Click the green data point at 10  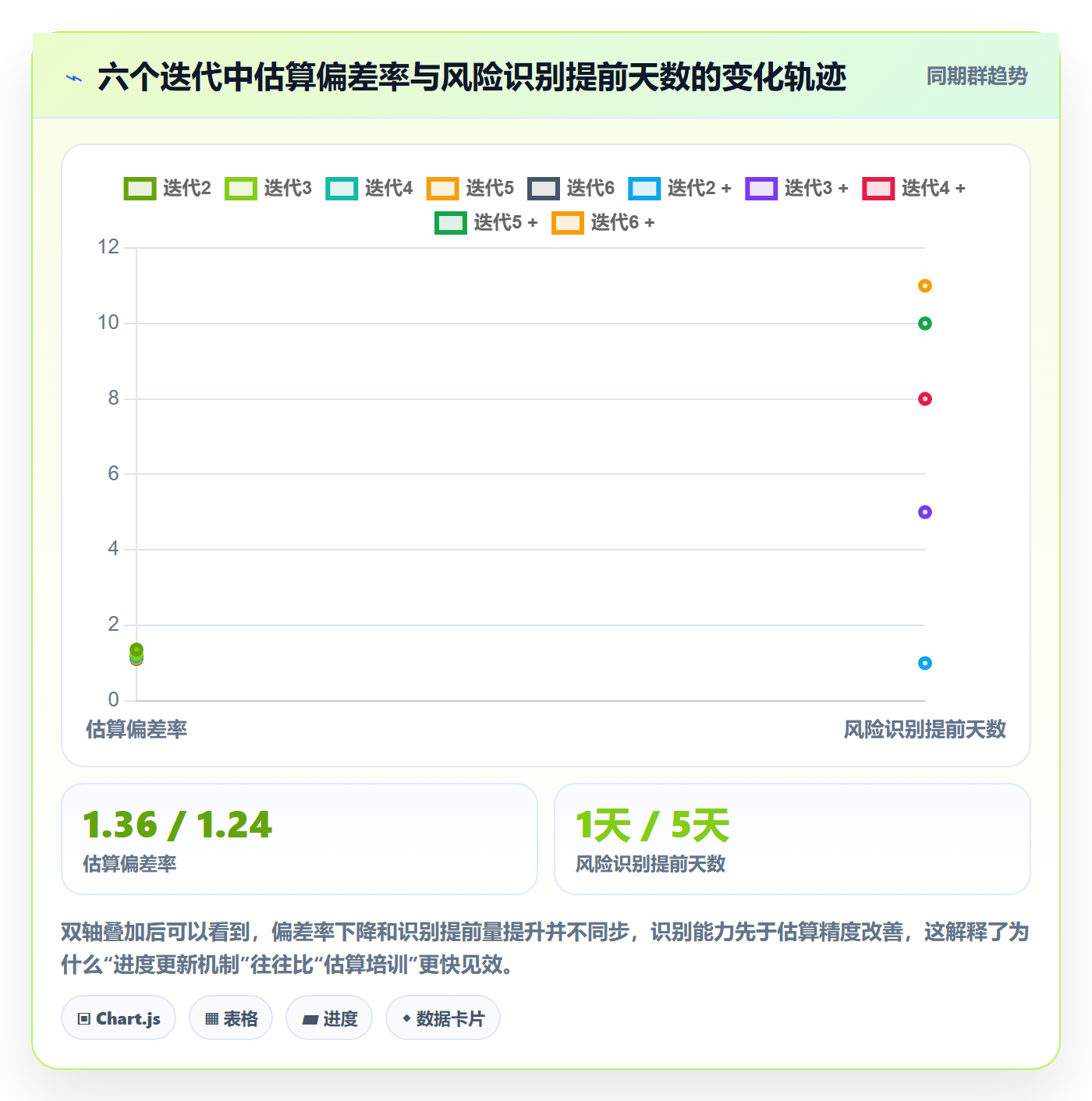(925, 324)
